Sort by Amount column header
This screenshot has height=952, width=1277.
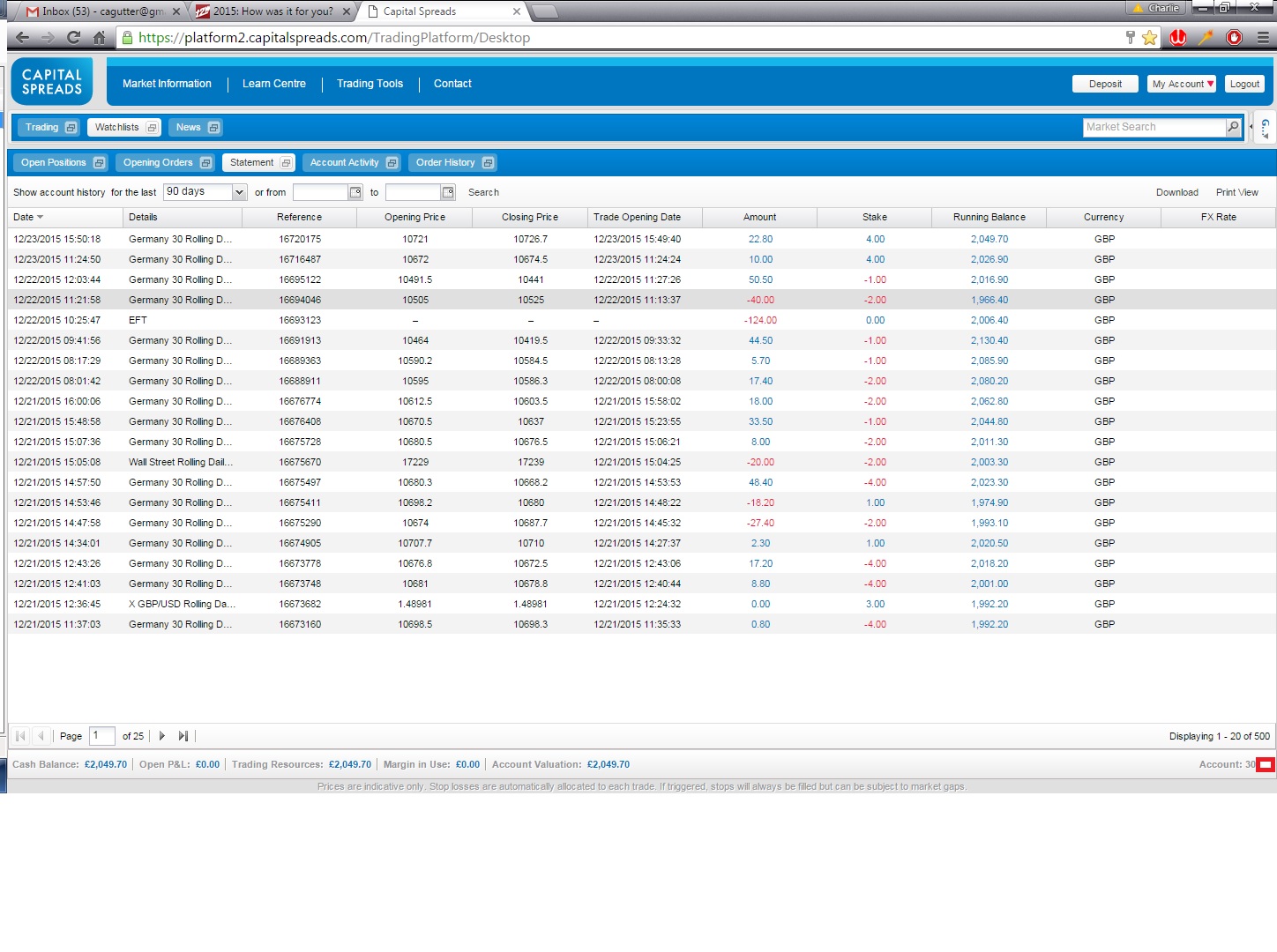coord(759,217)
